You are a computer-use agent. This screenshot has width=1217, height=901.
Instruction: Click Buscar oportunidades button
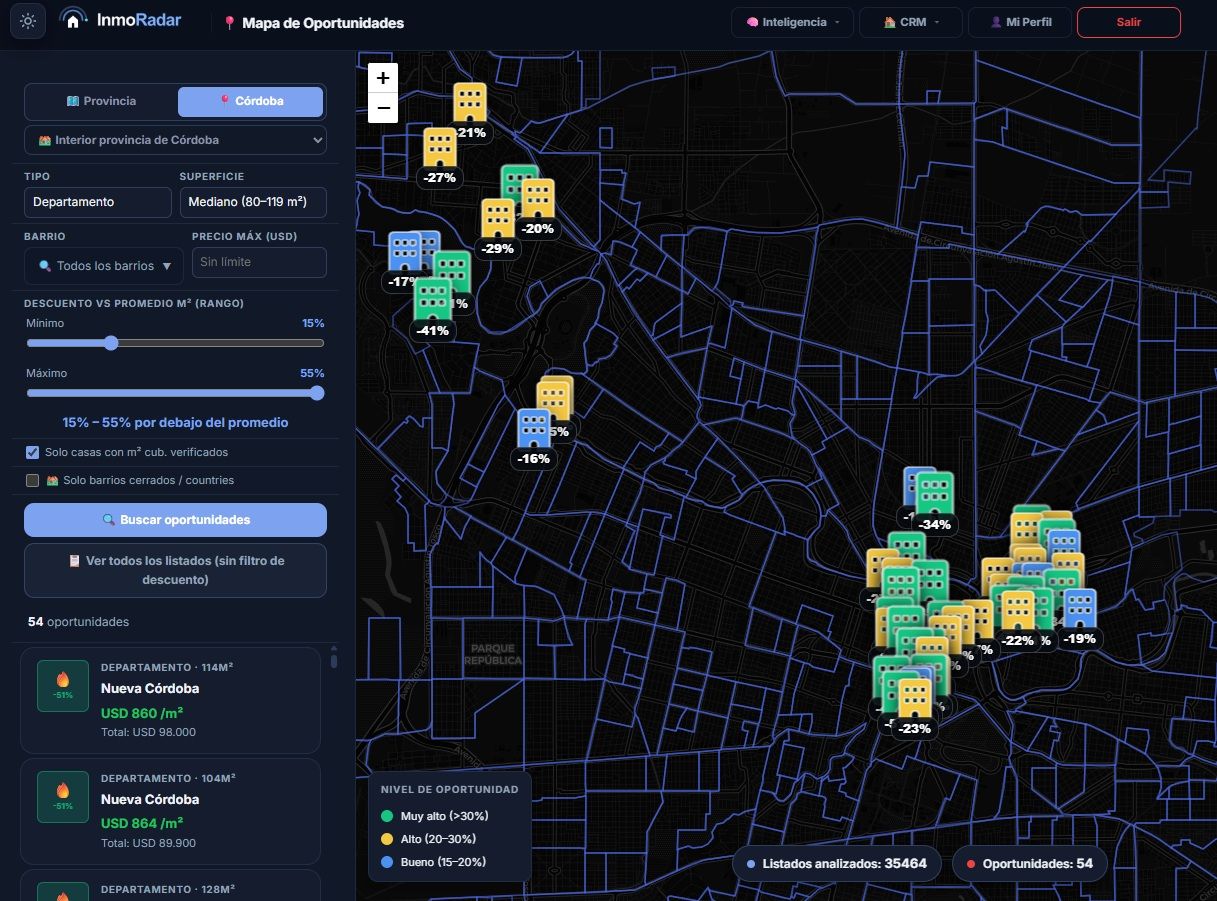click(x=175, y=520)
